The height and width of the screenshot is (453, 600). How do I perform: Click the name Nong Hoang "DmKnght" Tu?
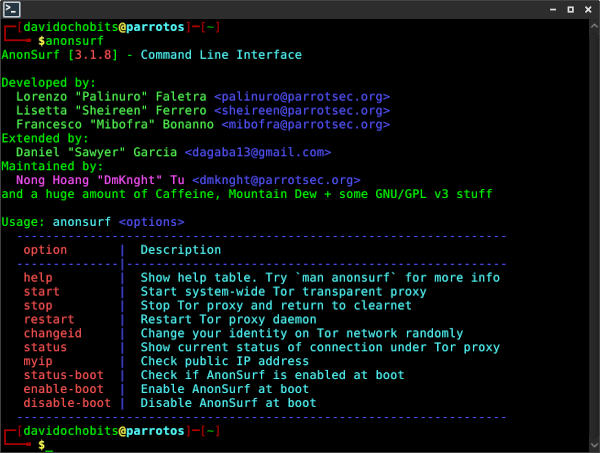tap(100, 180)
